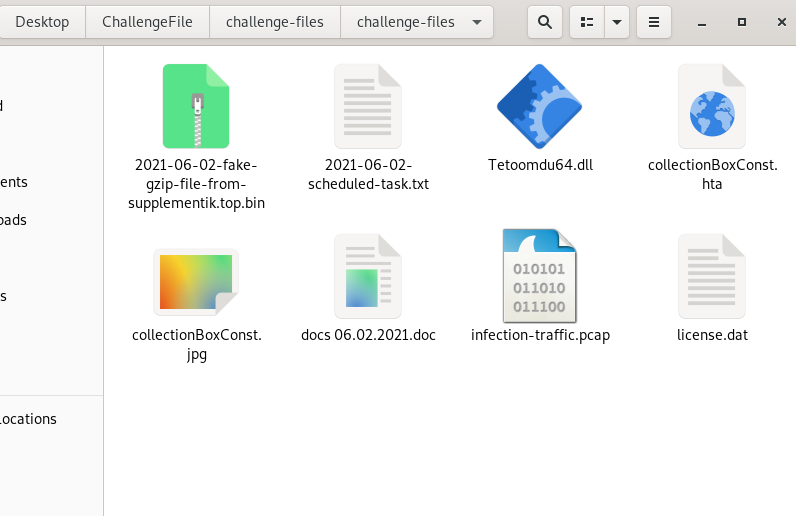
Task: Expand the view options dropdown arrow
Action: tap(617, 22)
